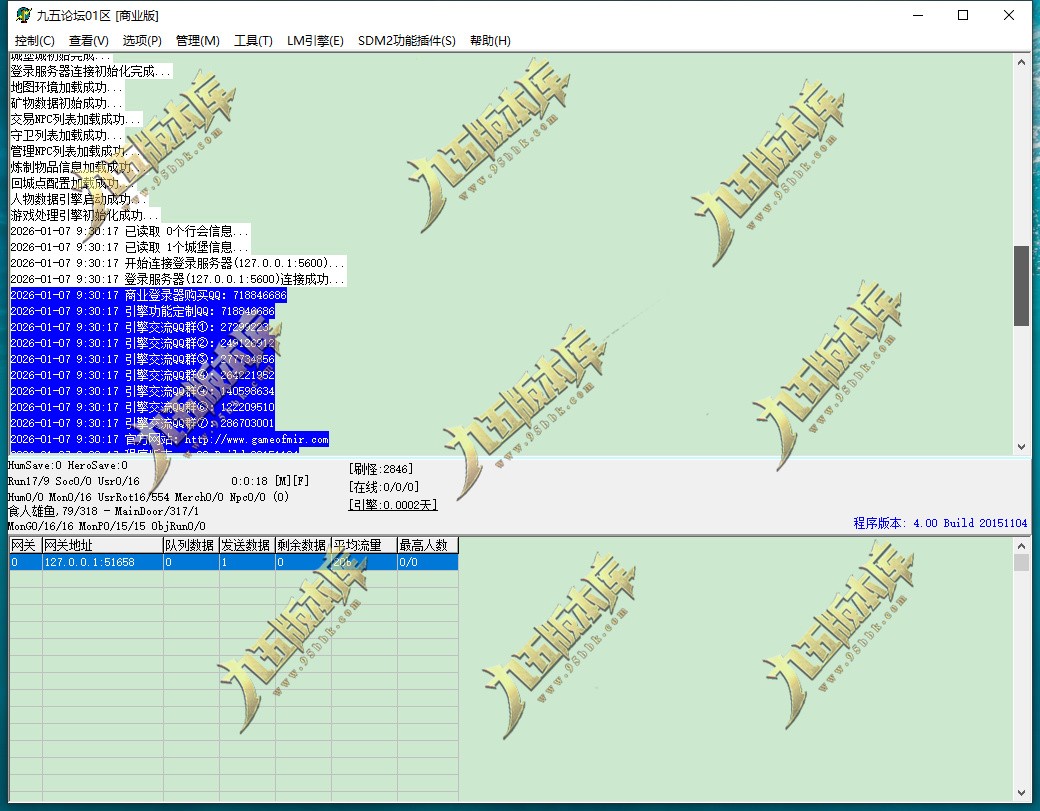Screen dimensions: 1040x811
Task: Open the 查看(V) menu
Action: (88, 40)
